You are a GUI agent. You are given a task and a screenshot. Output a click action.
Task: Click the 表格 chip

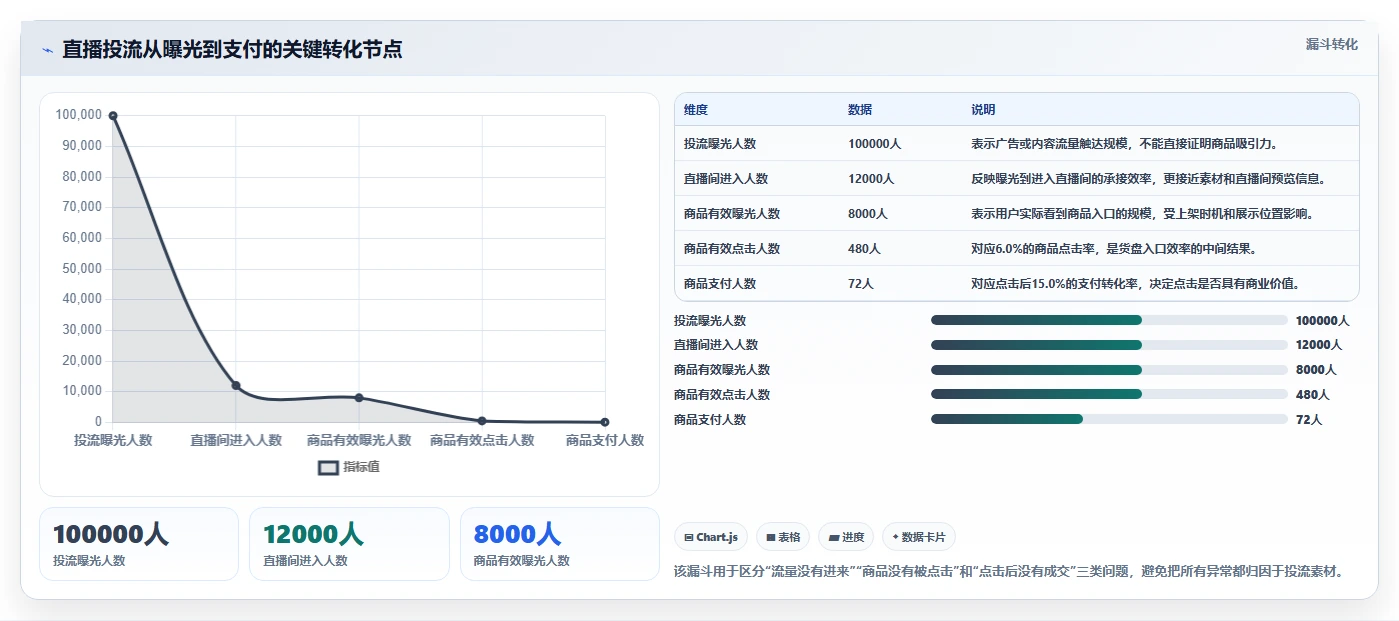[782, 537]
